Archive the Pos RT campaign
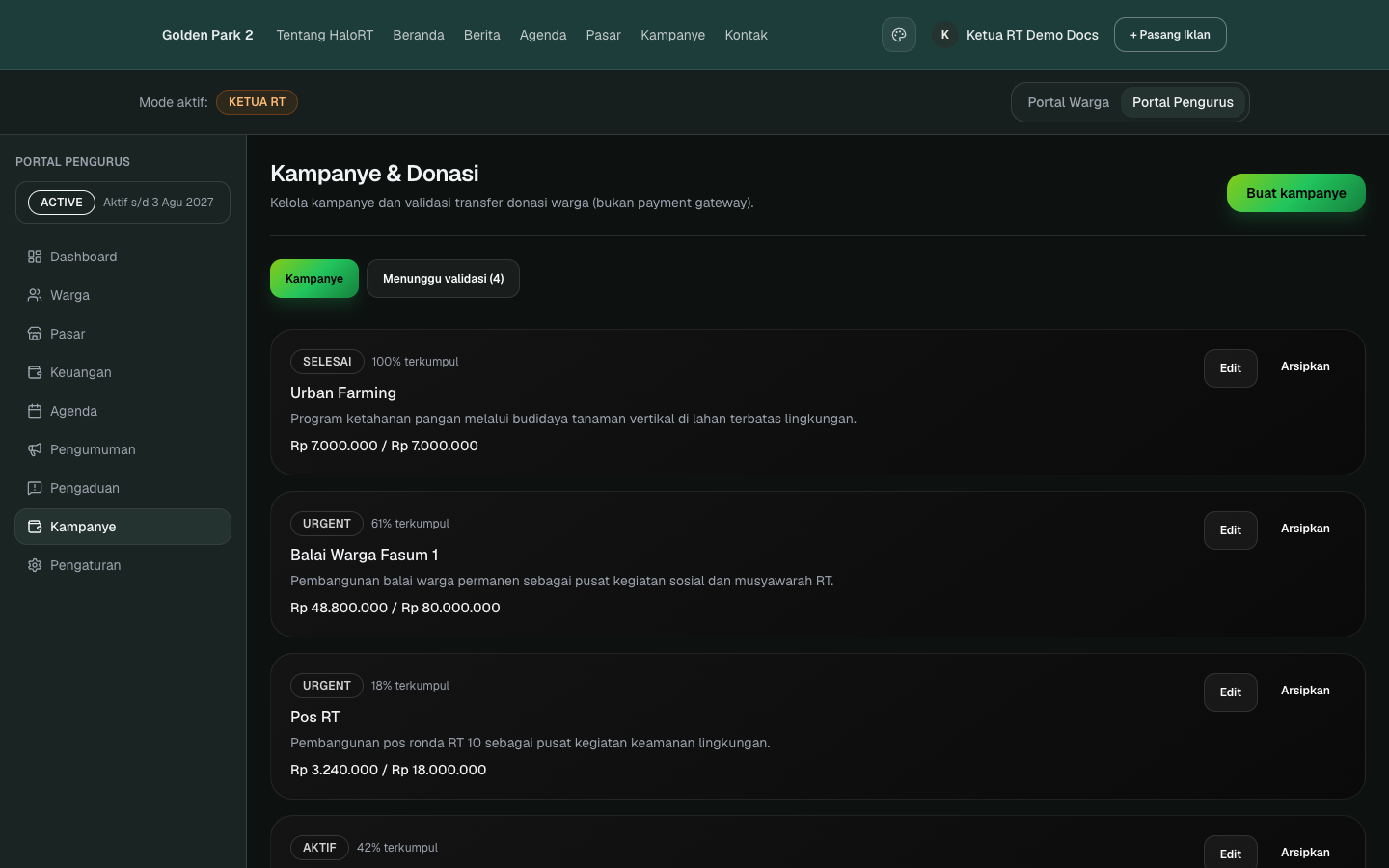The width and height of the screenshot is (1389, 868). [1305, 691]
